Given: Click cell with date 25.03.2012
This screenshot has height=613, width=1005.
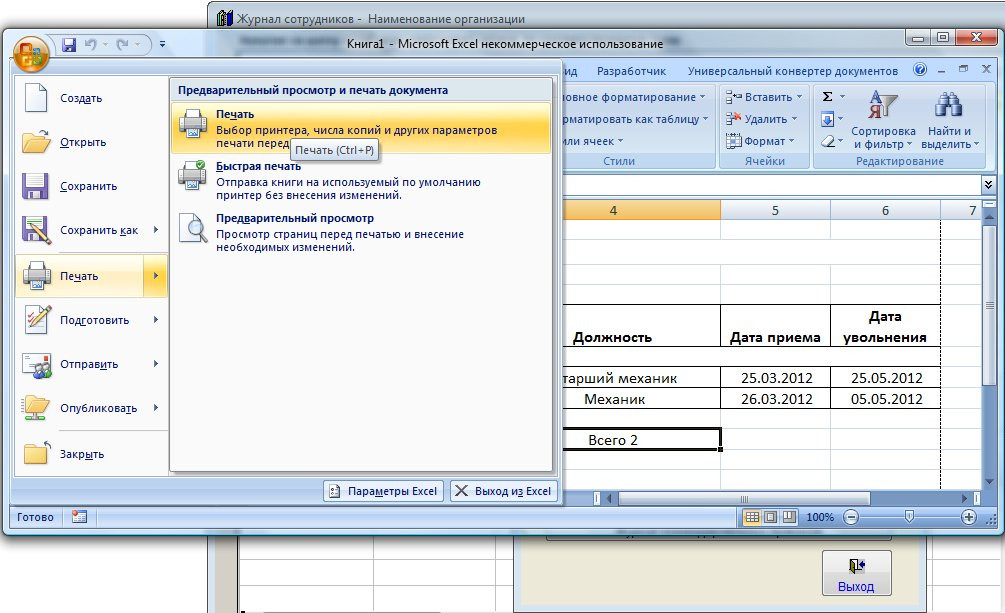Looking at the screenshot, I should tap(776, 378).
